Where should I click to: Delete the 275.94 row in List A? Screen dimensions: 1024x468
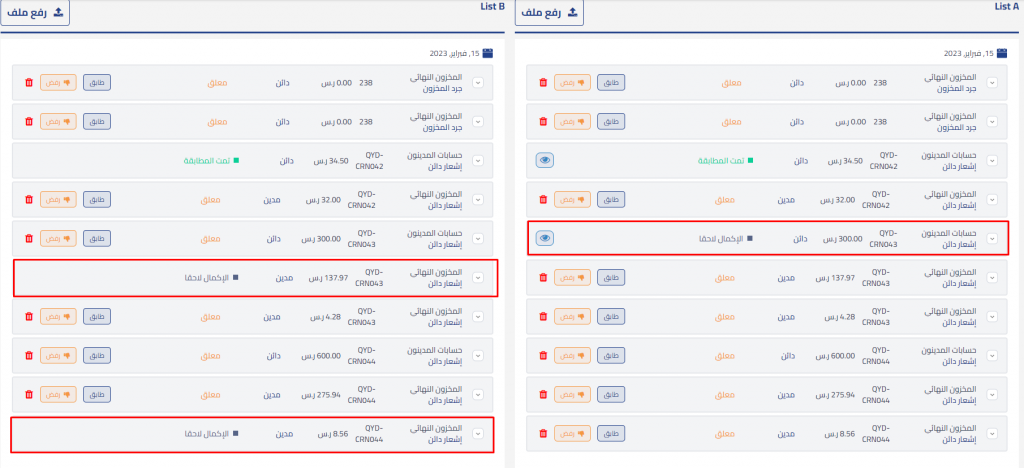[543, 394]
